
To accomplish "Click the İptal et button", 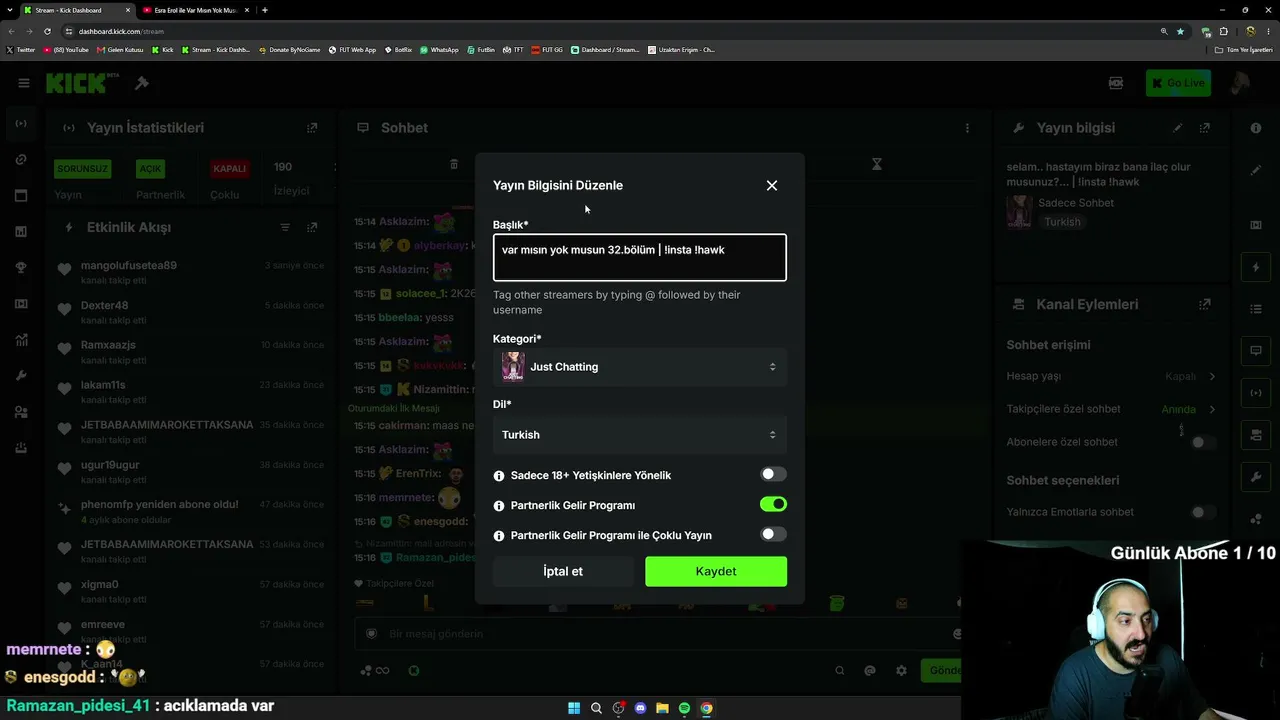I will (x=563, y=571).
